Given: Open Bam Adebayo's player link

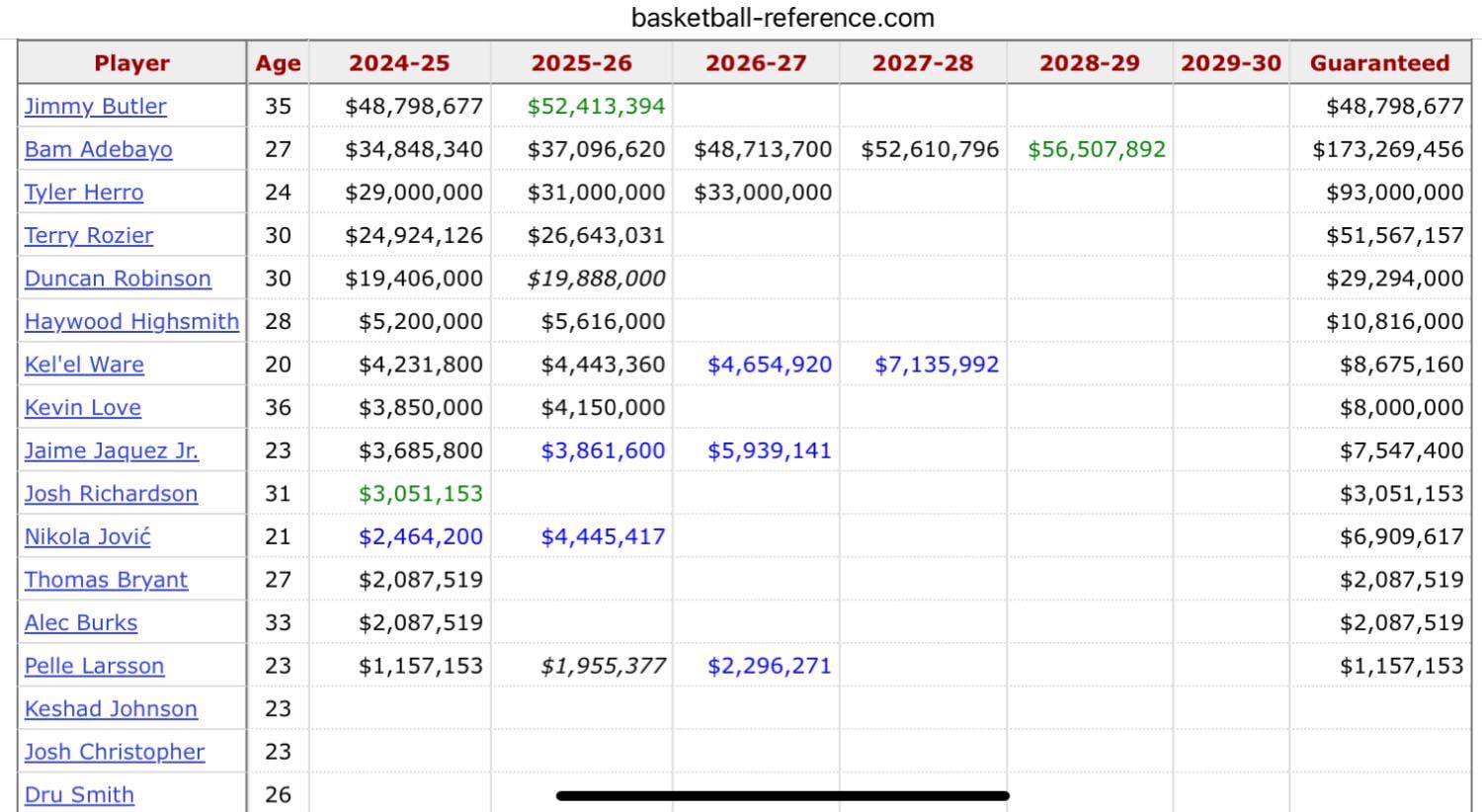Looking at the screenshot, I should click(x=98, y=149).
